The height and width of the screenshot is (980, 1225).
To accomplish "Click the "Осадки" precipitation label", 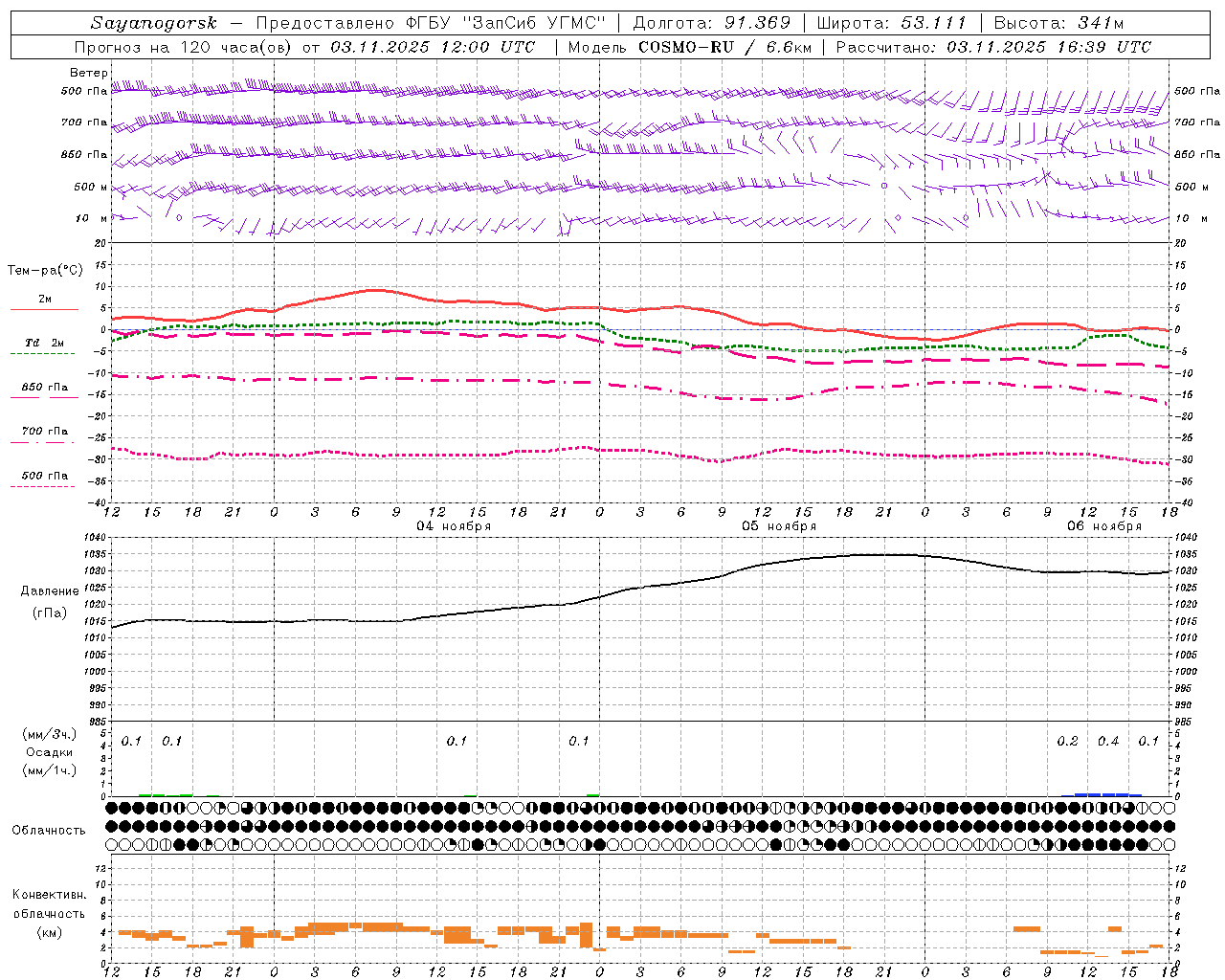I will 50,752.
